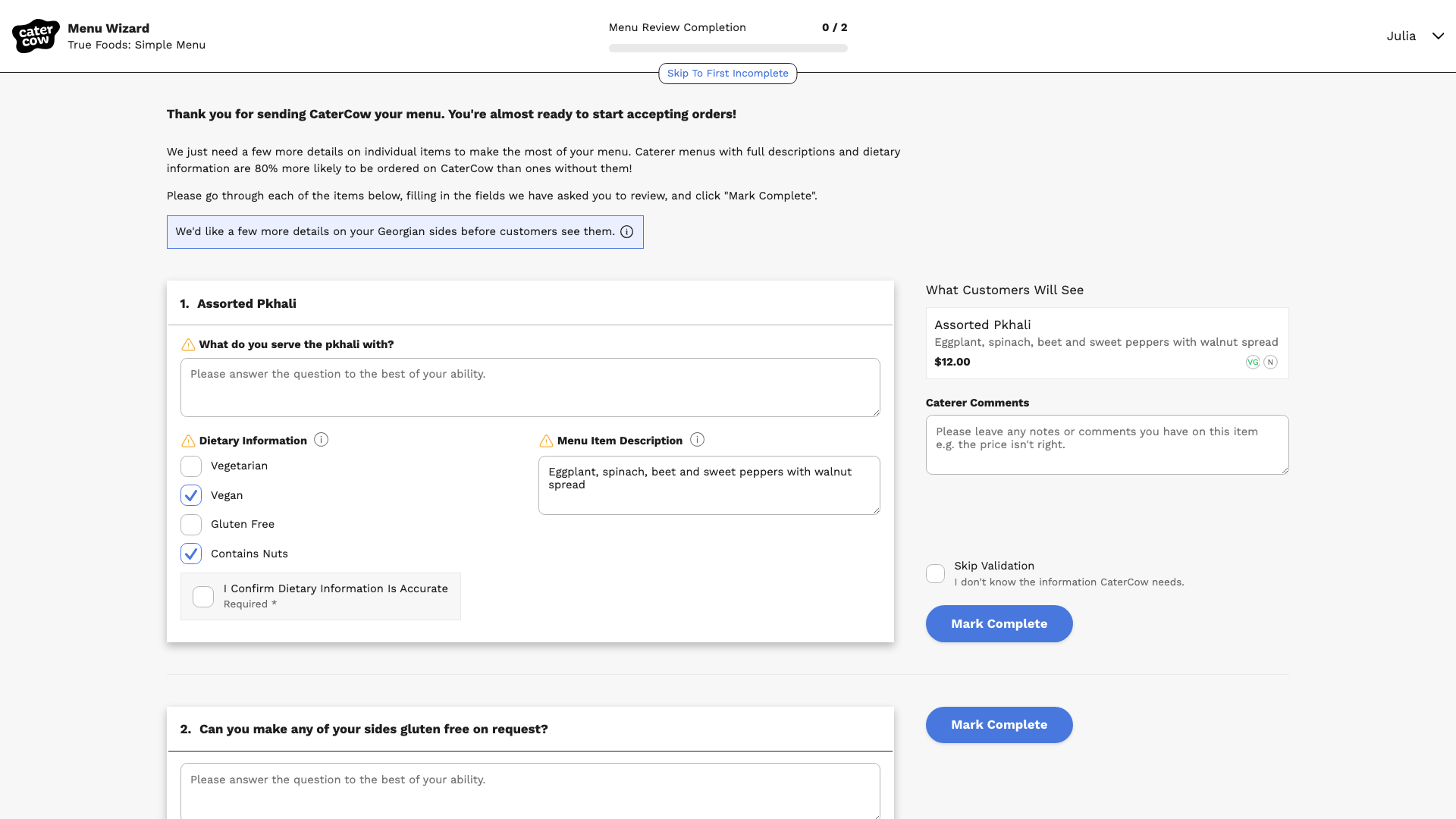Mark Assorted Pkhali item complete
The width and height of the screenshot is (1456, 819).
pyautogui.click(x=999, y=624)
